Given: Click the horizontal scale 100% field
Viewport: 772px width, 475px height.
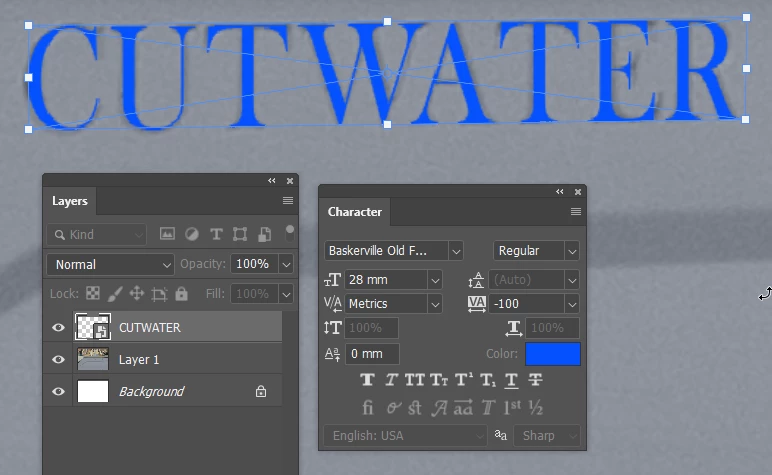Looking at the screenshot, I should click(552, 328).
